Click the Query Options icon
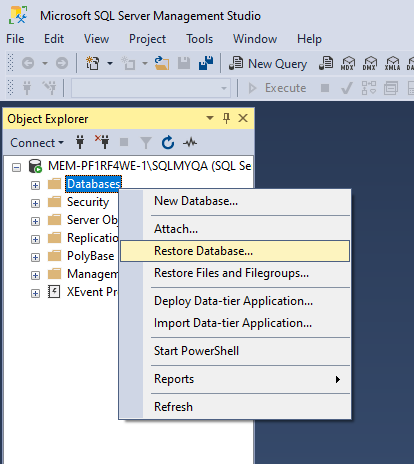 coord(391,88)
